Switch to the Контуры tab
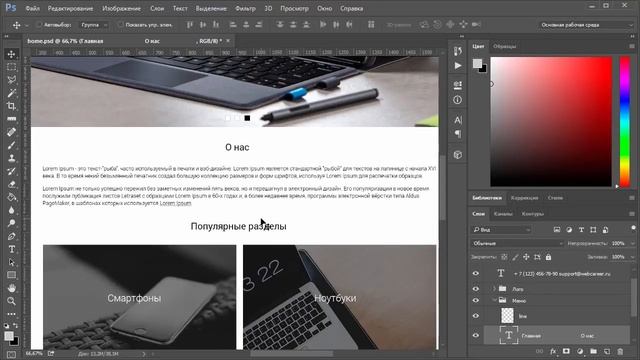640x360 pixels. (x=533, y=214)
